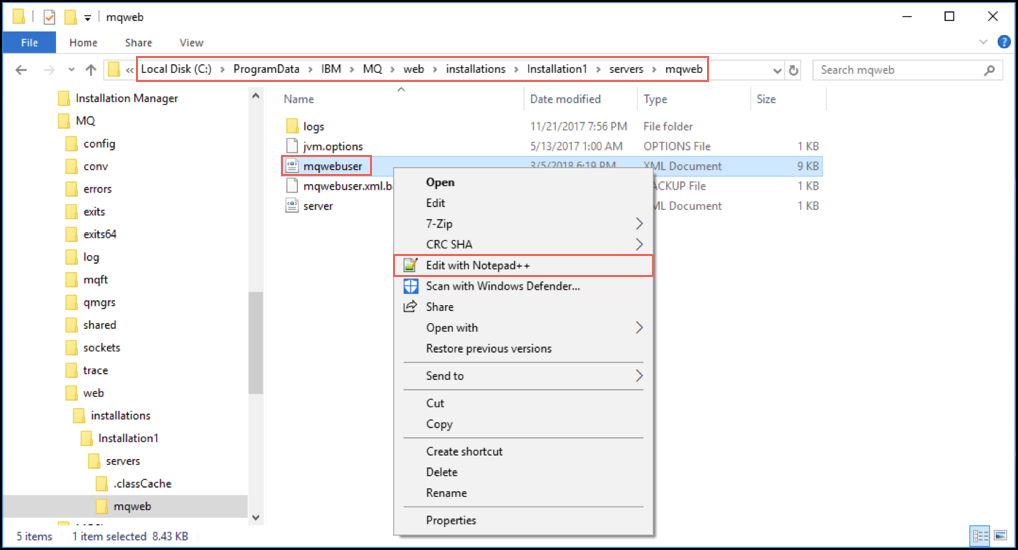Select Installation Manager in the tree
Viewport: 1018px width, 550px height.
pos(127,98)
